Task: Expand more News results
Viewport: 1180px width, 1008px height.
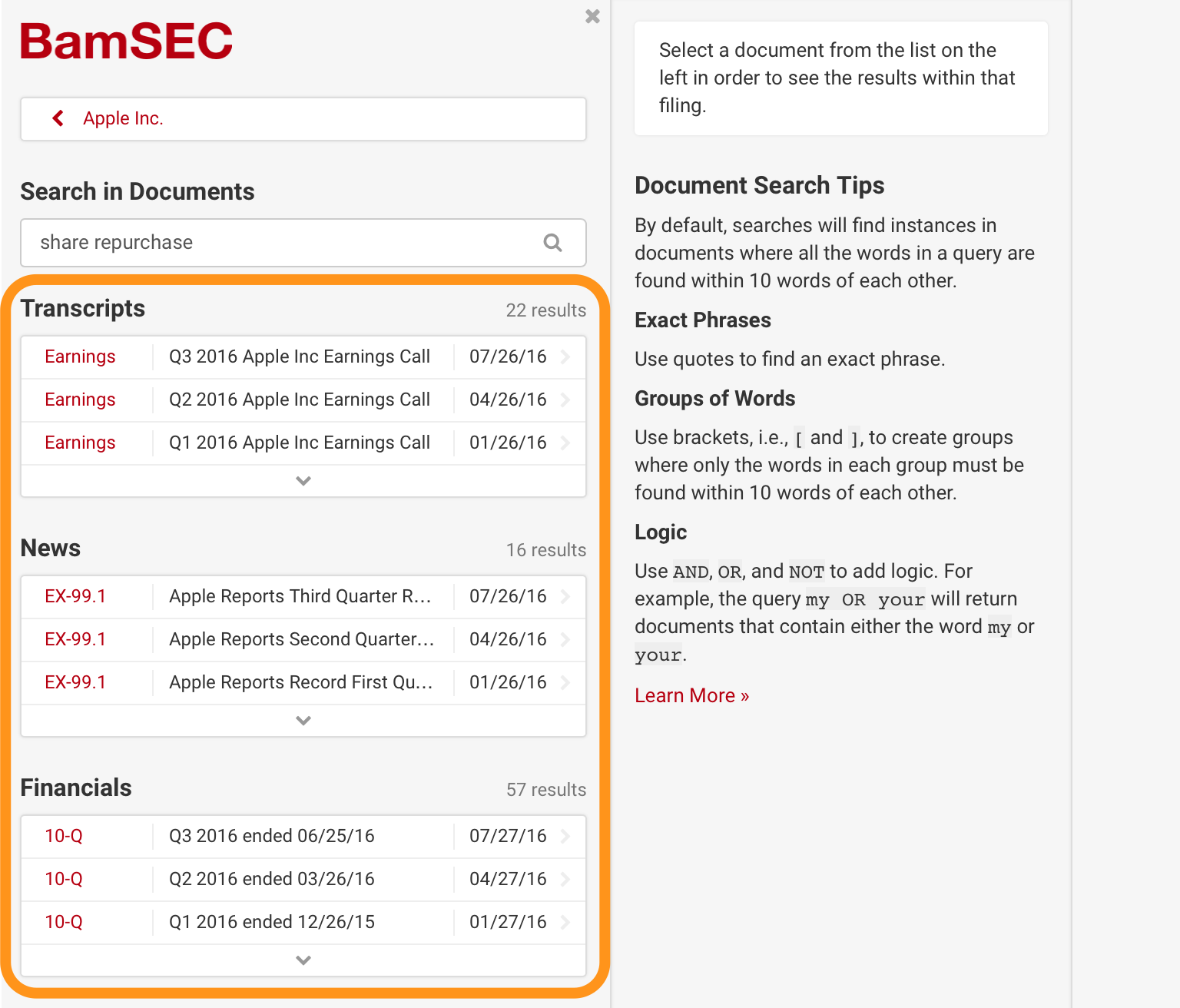Action: pos(303,721)
